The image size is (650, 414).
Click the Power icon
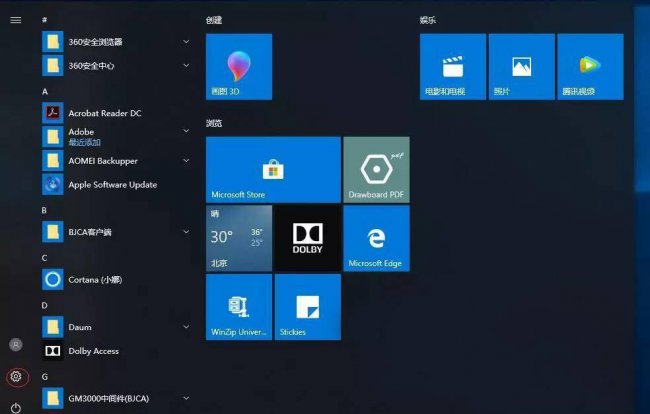(x=16, y=408)
